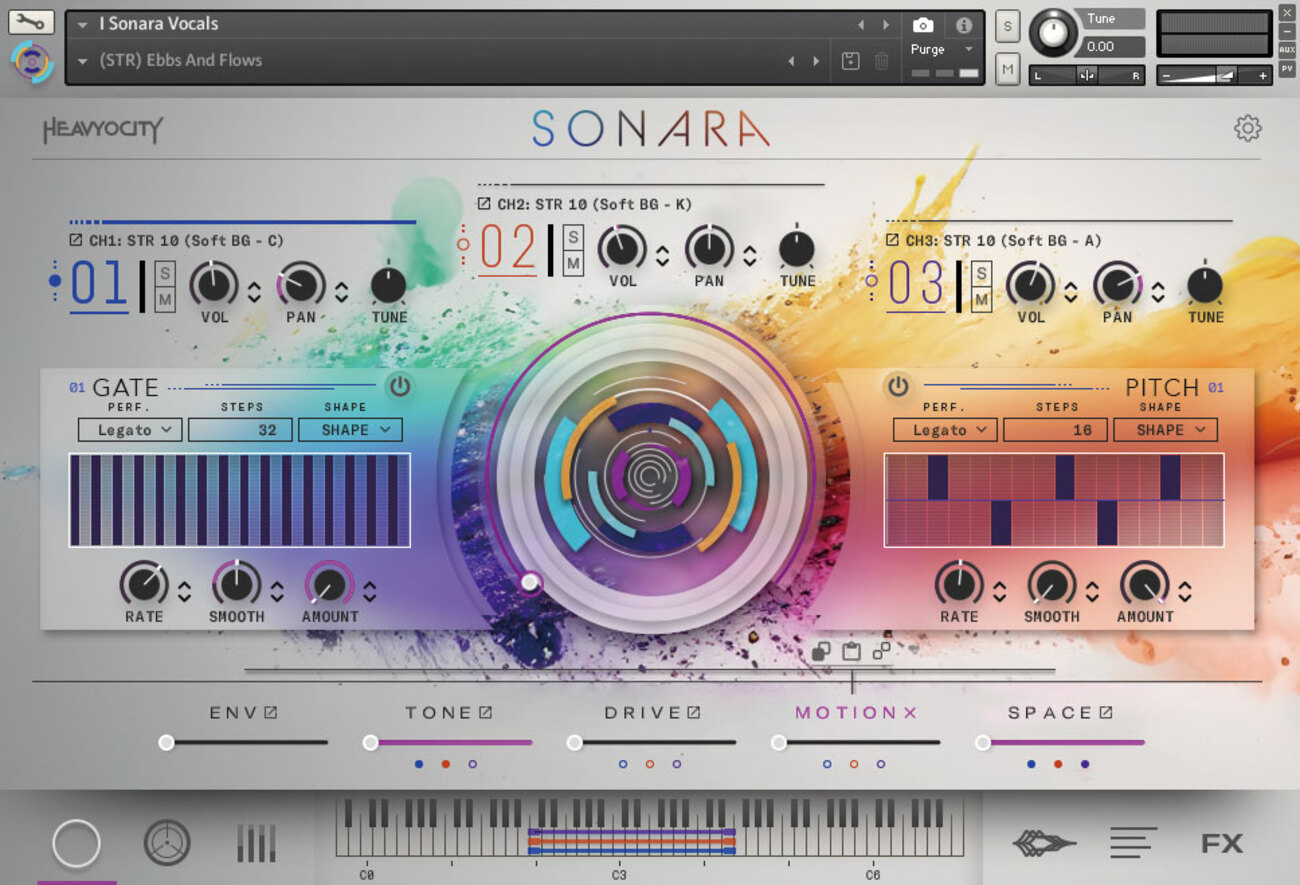The width and height of the screenshot is (1300, 885).
Task: Click the paste clipboard icon below the macro dial
Action: point(851,652)
